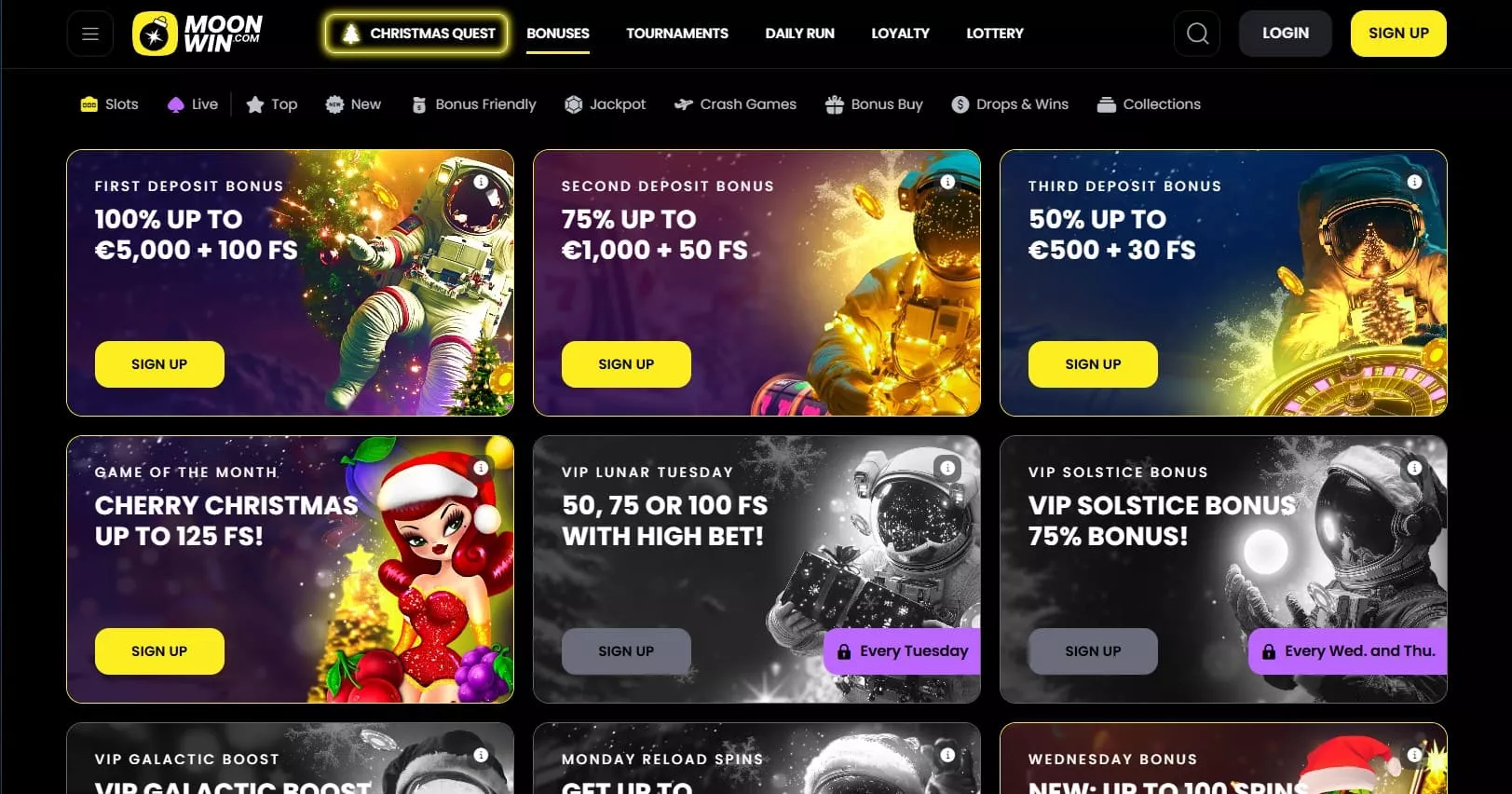
Task: Show info for First Deposit Bonus
Action: coord(481,182)
